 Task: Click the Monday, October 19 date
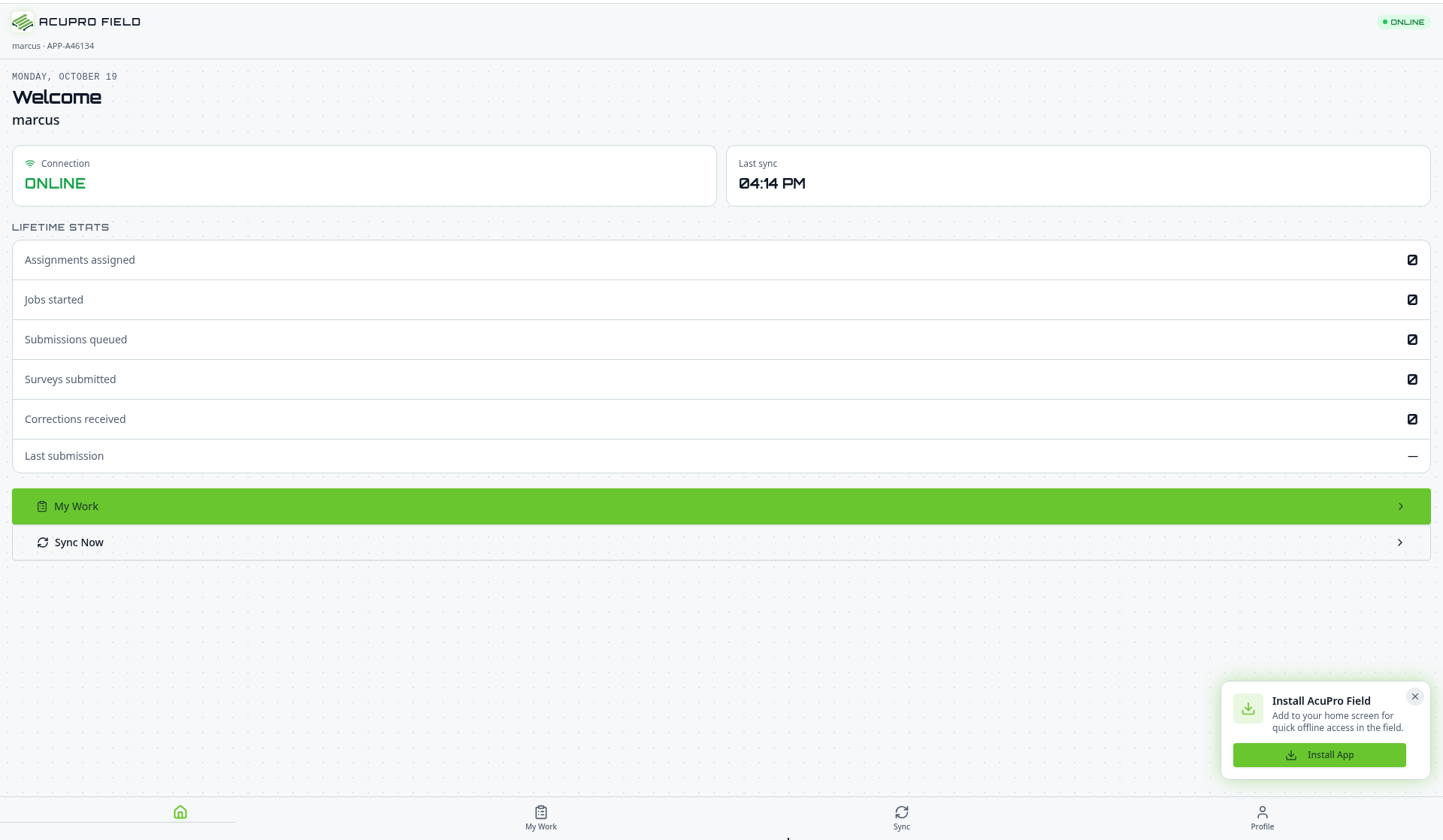65,77
